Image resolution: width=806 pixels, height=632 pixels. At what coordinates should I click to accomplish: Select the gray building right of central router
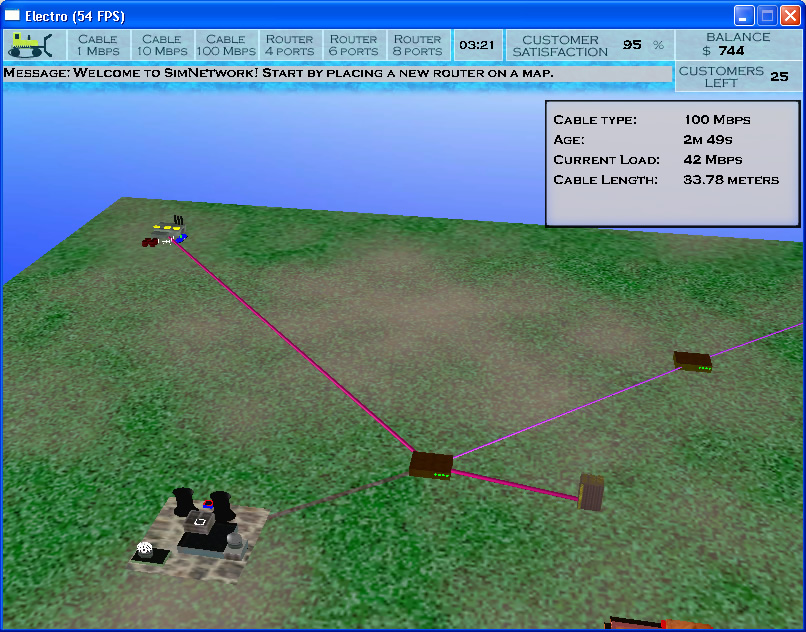pyautogui.click(x=591, y=492)
